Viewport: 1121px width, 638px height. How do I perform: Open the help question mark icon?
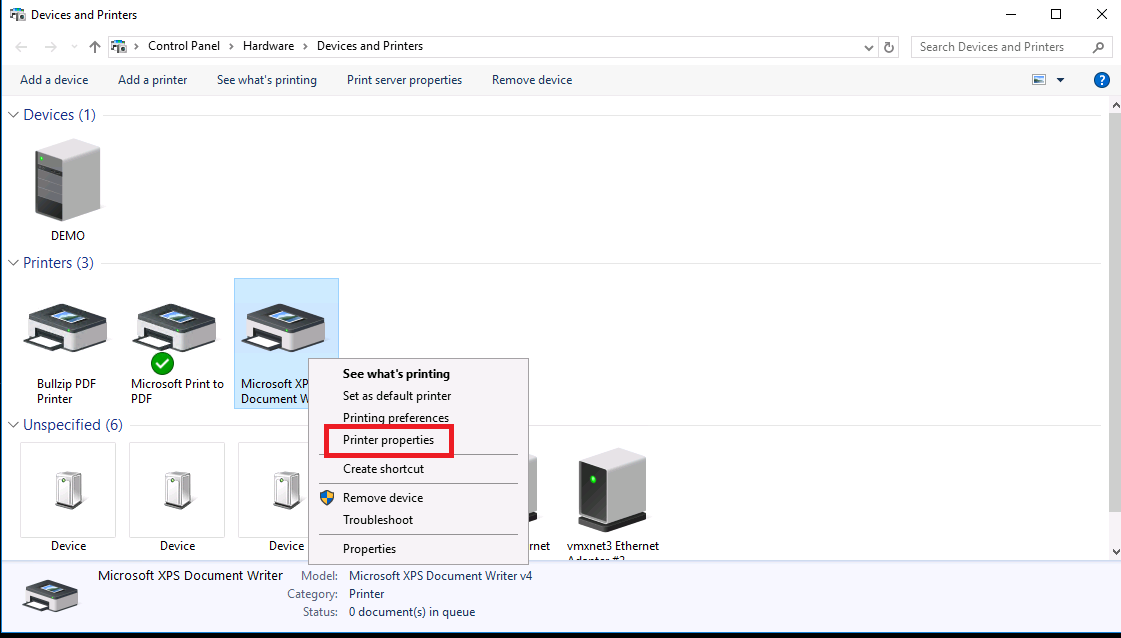pyautogui.click(x=1102, y=80)
